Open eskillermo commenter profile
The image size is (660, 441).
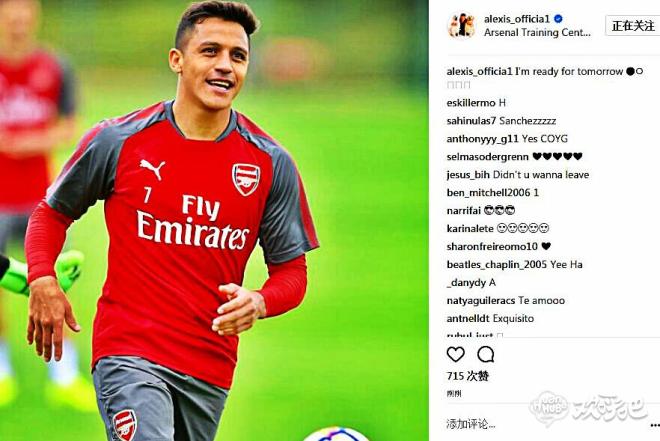click(471, 103)
